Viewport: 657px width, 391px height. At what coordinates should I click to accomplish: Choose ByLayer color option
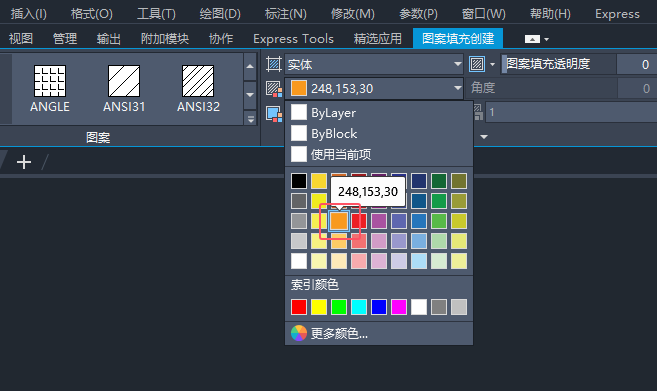click(x=379, y=112)
